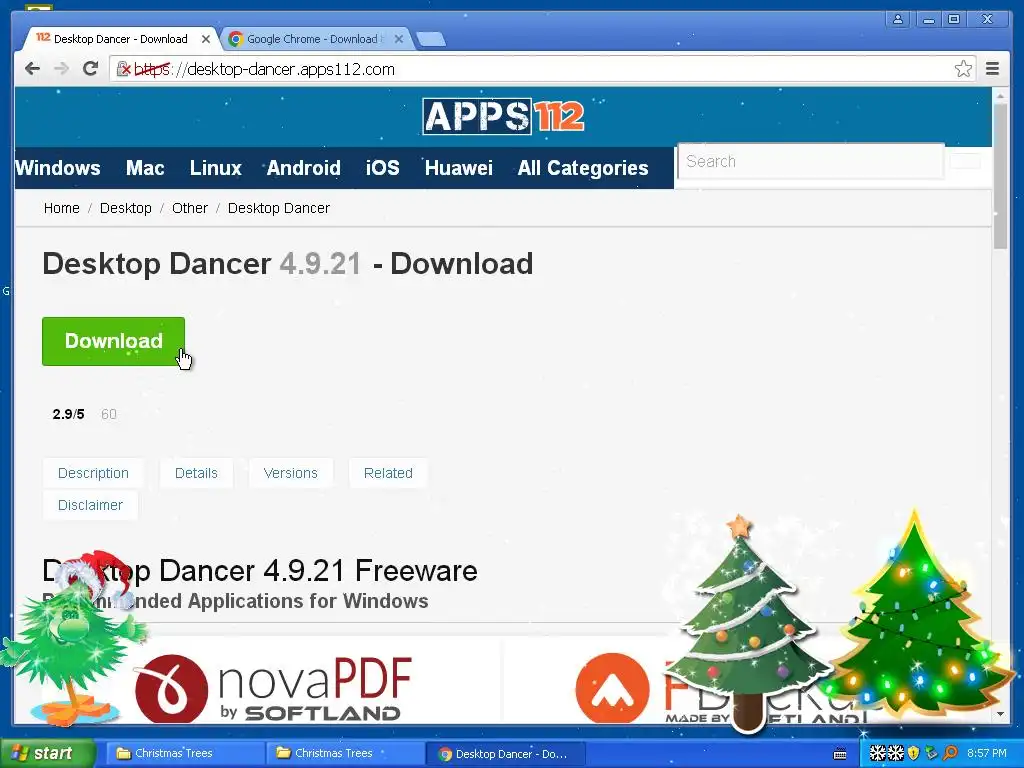Image resolution: width=1024 pixels, height=768 pixels.
Task: Reload the page with the refresh icon
Action: click(x=91, y=69)
